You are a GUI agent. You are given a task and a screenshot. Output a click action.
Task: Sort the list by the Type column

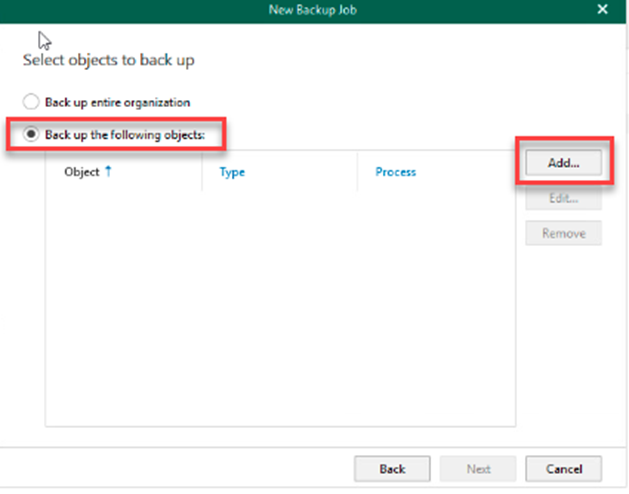pos(232,172)
